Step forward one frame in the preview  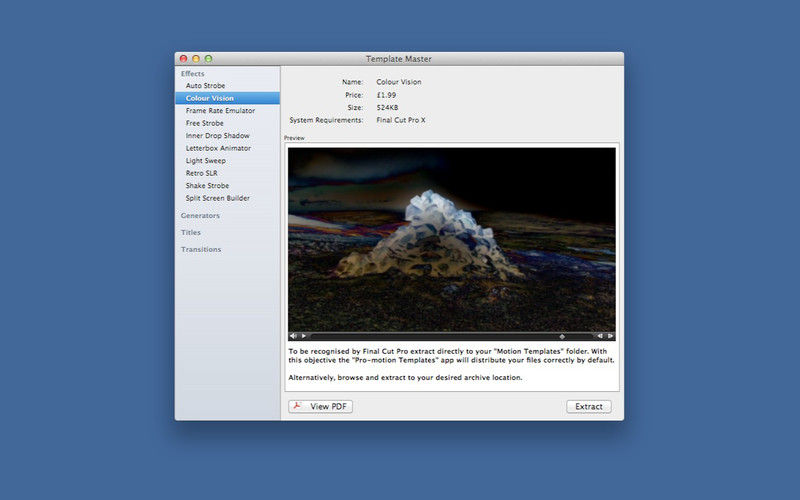coord(611,336)
